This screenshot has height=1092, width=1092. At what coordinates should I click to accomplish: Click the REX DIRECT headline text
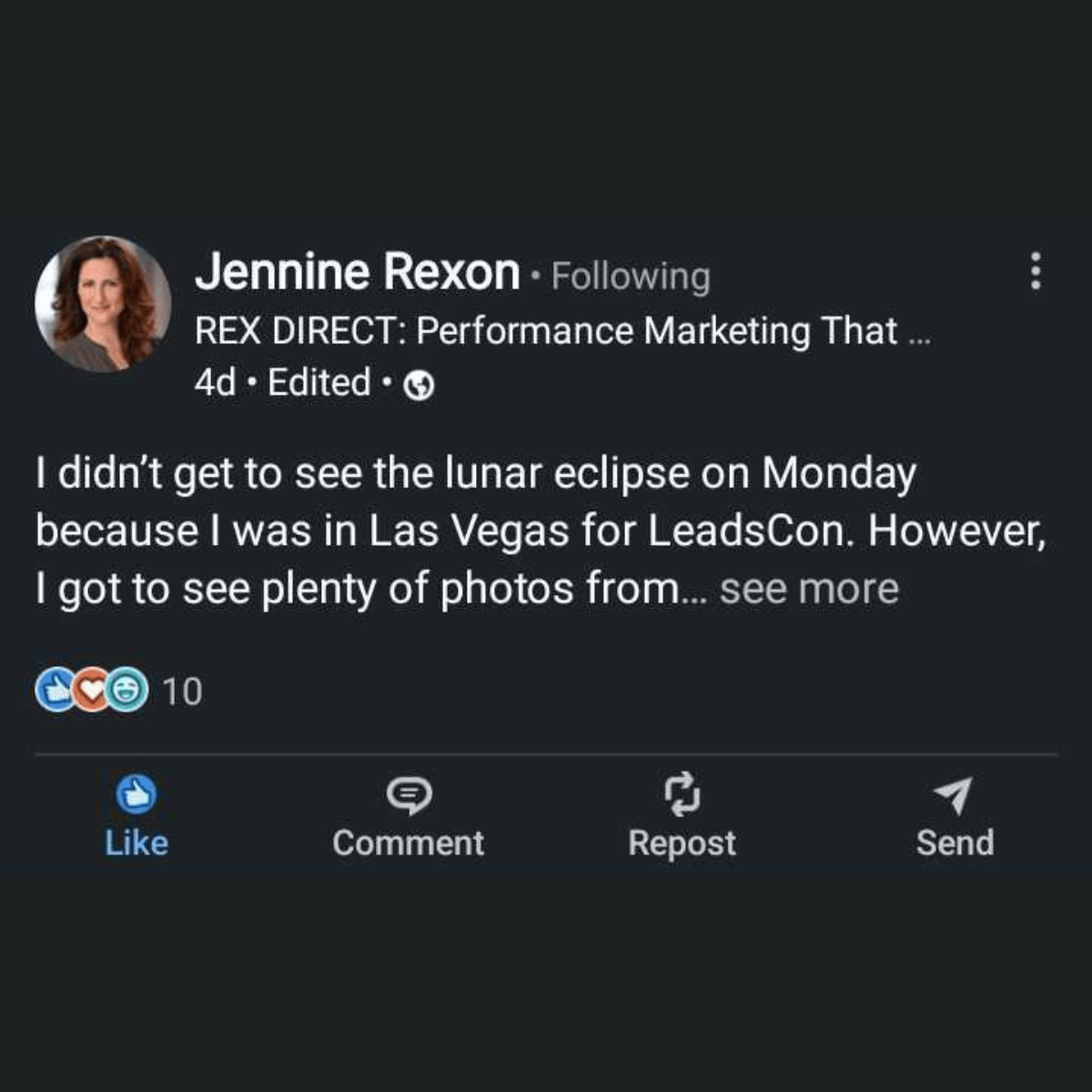563,330
